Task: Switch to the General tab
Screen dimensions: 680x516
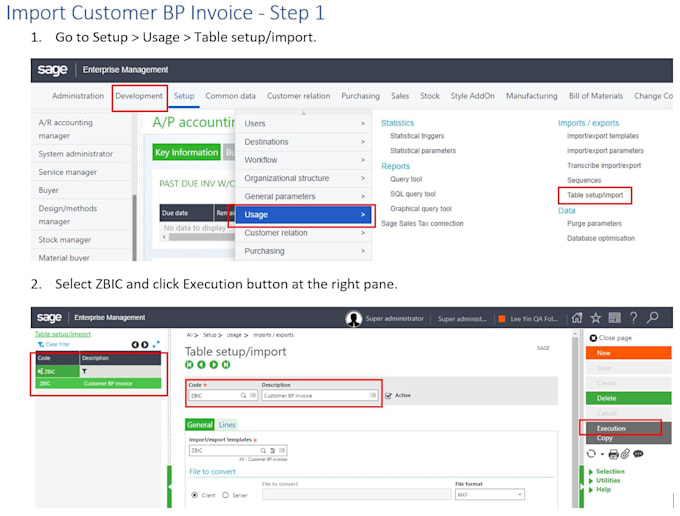Action: 199,425
